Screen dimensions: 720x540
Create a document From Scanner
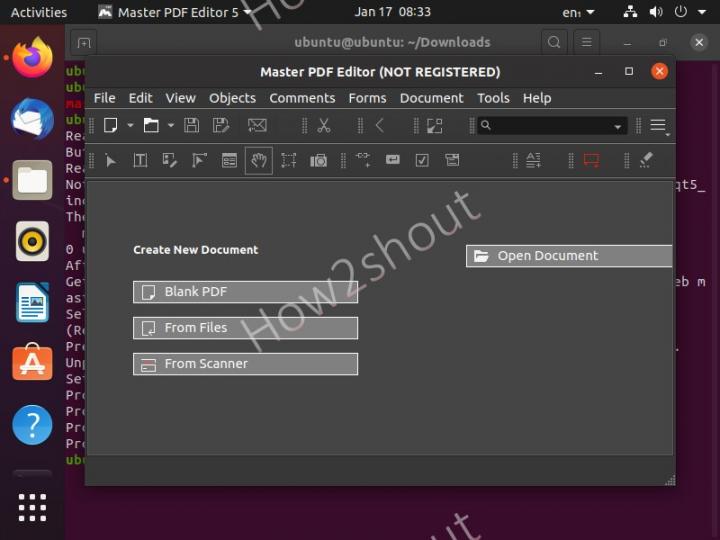(245, 364)
